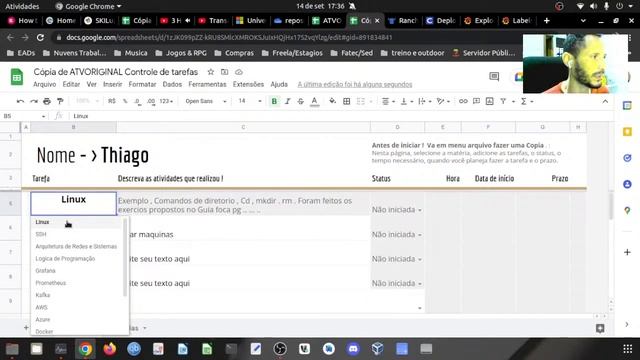Open the comment history icon

coord(494,76)
